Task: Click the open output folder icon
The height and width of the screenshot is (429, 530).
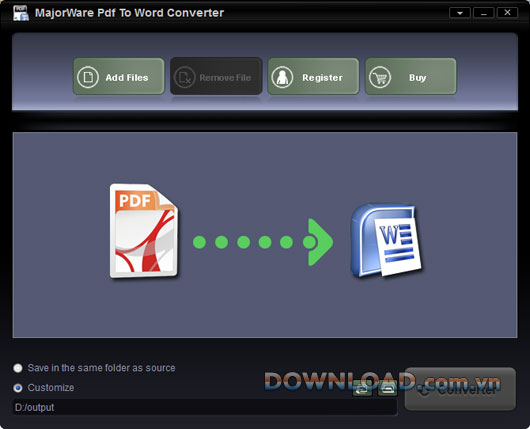Action: pyautogui.click(x=387, y=388)
